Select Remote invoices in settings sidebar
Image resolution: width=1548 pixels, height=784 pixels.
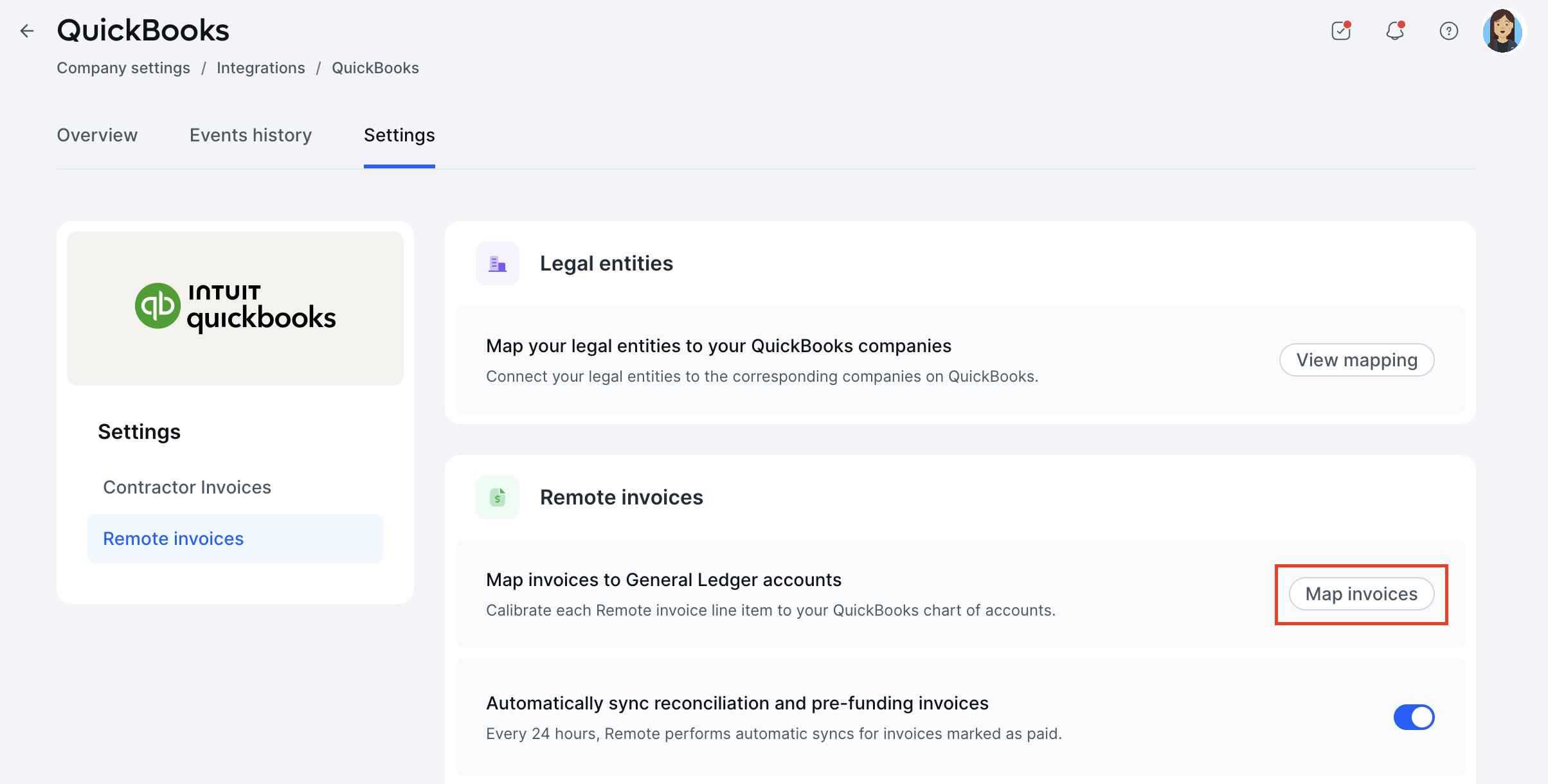point(235,539)
